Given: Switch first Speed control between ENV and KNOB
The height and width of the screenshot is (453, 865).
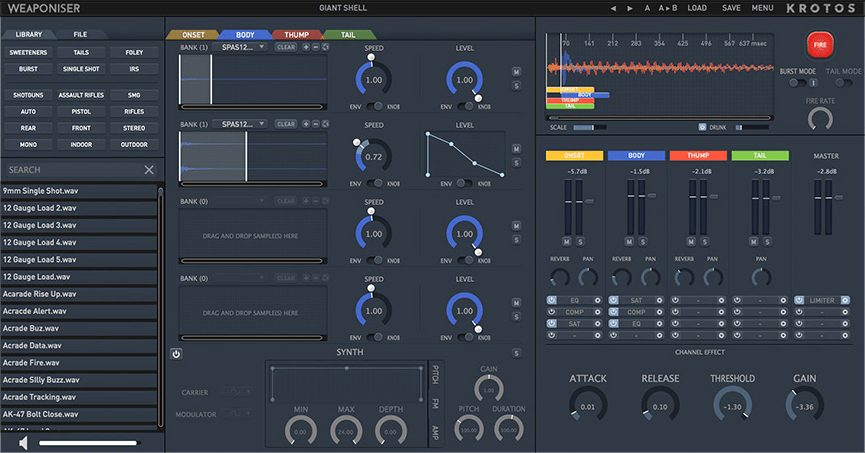Looking at the screenshot, I should pos(374,106).
